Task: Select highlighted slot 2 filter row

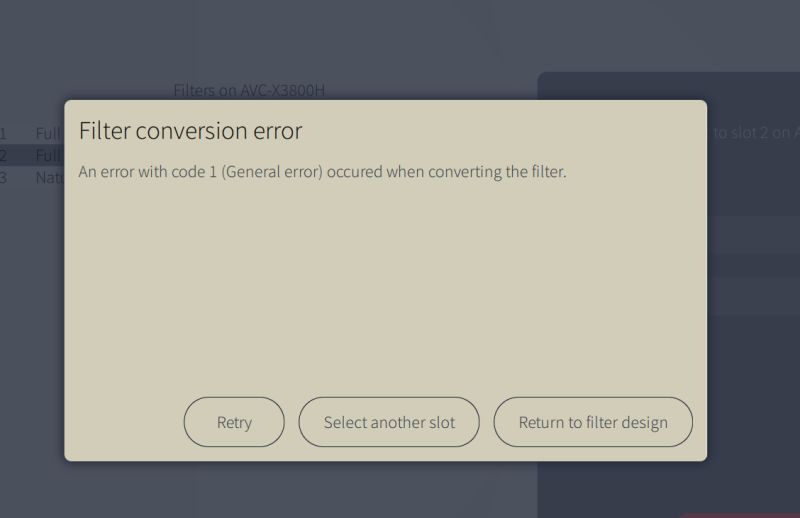Action: coord(47,155)
